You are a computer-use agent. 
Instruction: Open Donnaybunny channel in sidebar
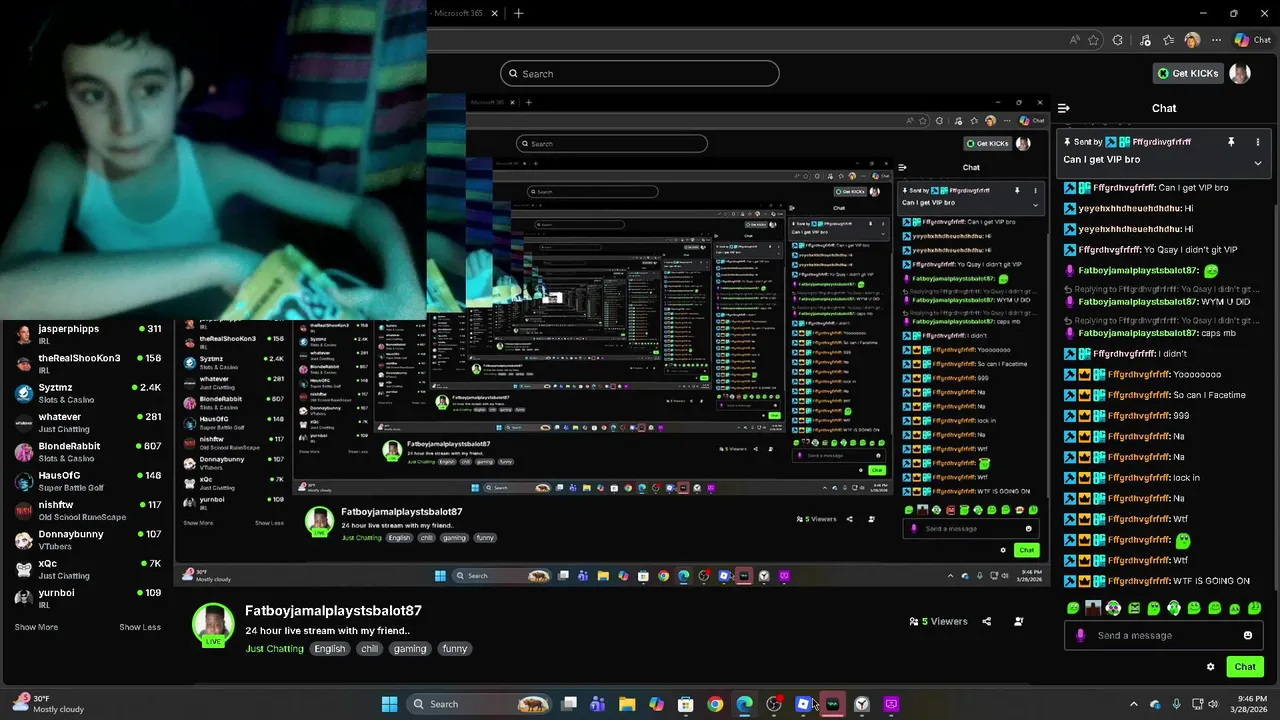(x=87, y=539)
